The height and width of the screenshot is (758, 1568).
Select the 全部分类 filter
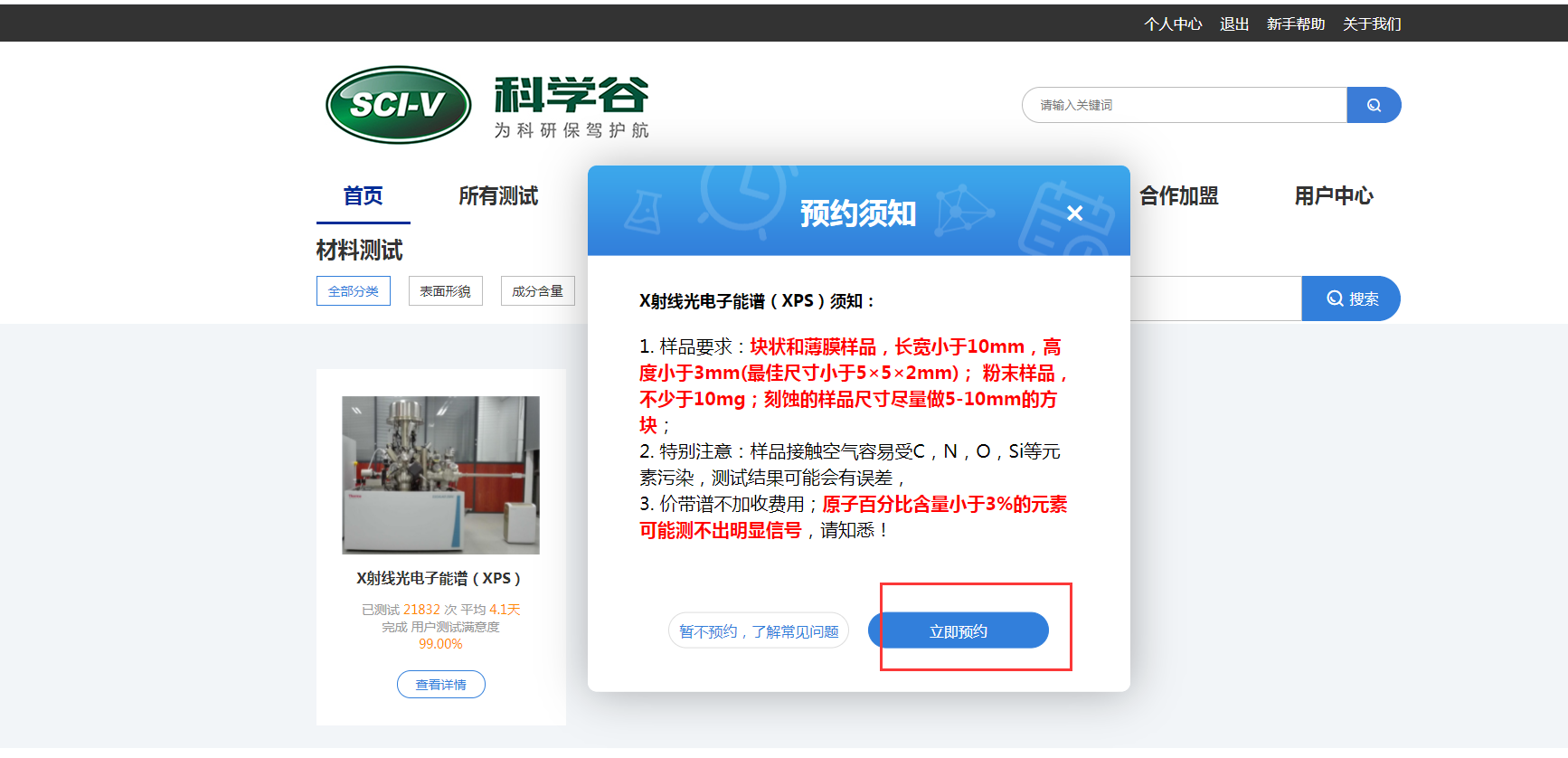pyautogui.click(x=354, y=291)
